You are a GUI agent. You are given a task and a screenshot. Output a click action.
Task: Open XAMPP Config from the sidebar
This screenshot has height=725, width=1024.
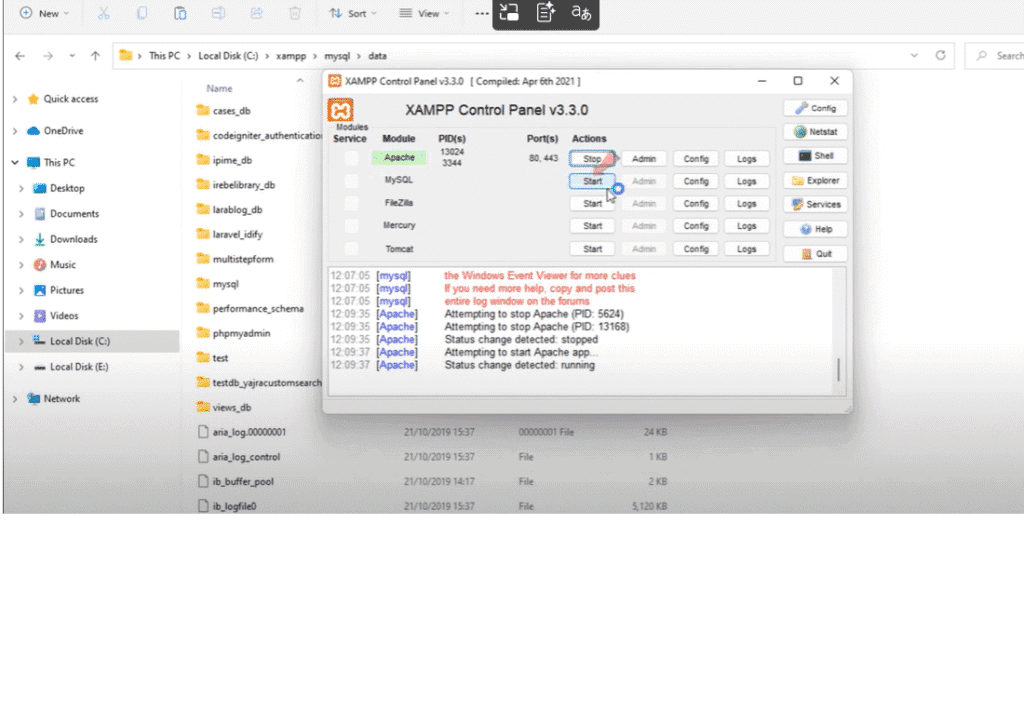815,108
